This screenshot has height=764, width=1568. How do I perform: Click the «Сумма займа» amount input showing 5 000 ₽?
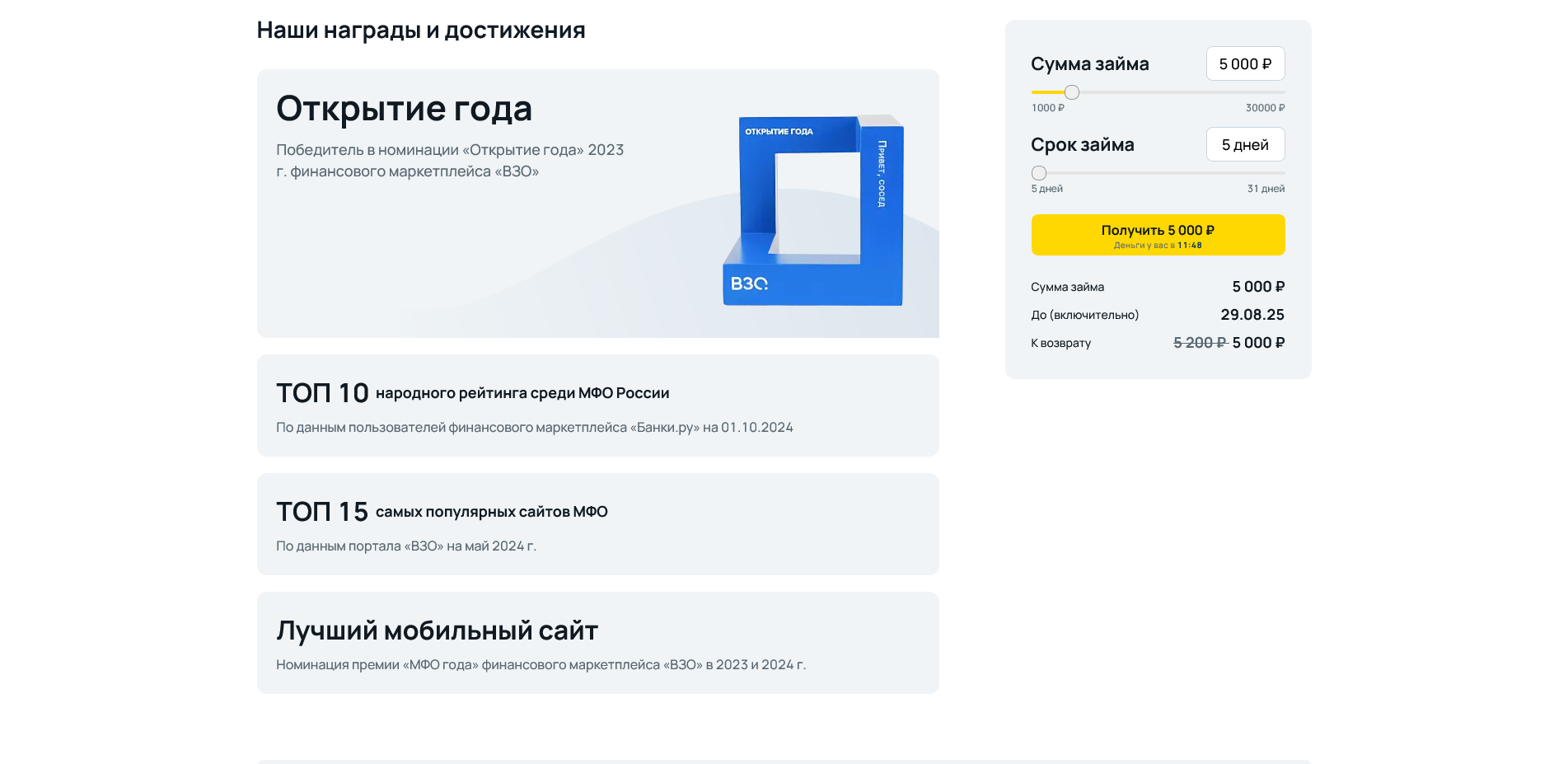pyautogui.click(x=1245, y=63)
